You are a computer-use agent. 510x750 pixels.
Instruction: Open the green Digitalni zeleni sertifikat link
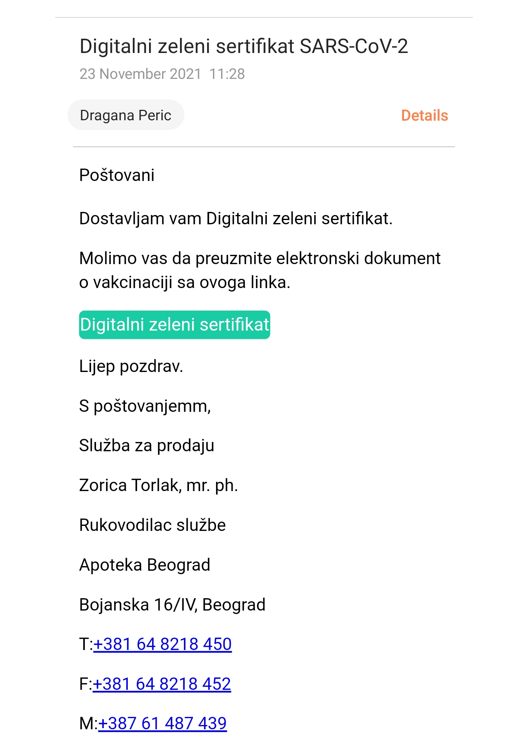(x=175, y=325)
